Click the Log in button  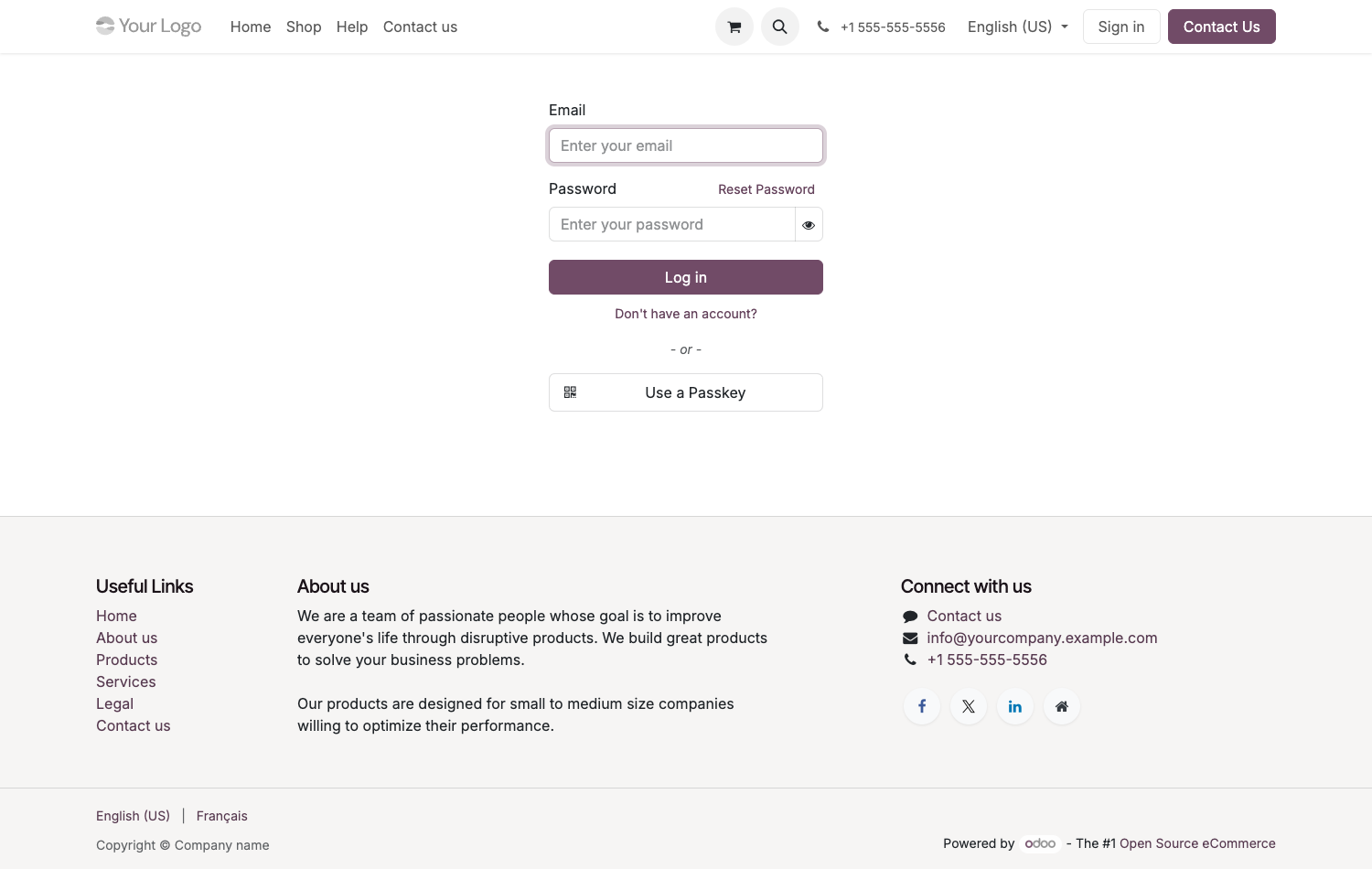(686, 277)
